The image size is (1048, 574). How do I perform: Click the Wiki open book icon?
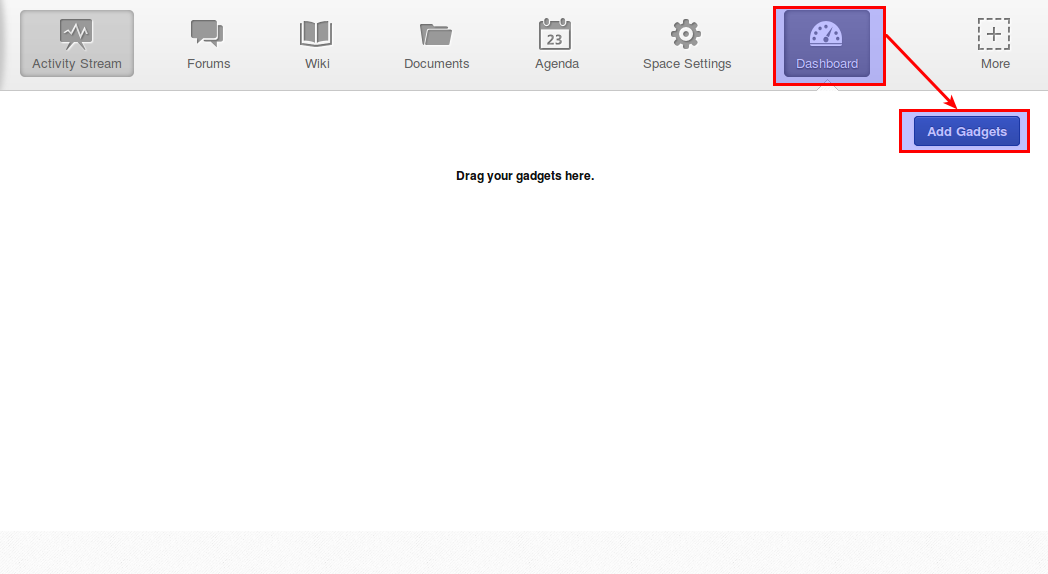pos(316,33)
